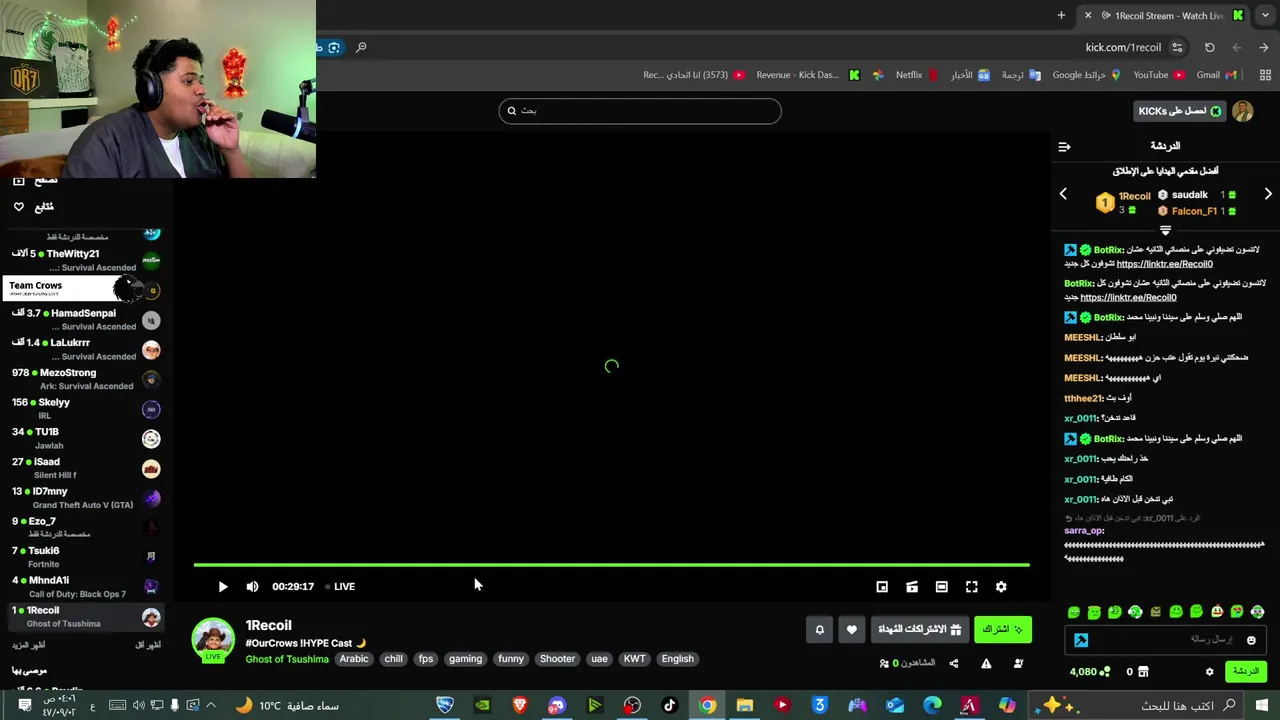The image size is (1280, 720).
Task: Click the green Chat send button
Action: coord(1245,672)
